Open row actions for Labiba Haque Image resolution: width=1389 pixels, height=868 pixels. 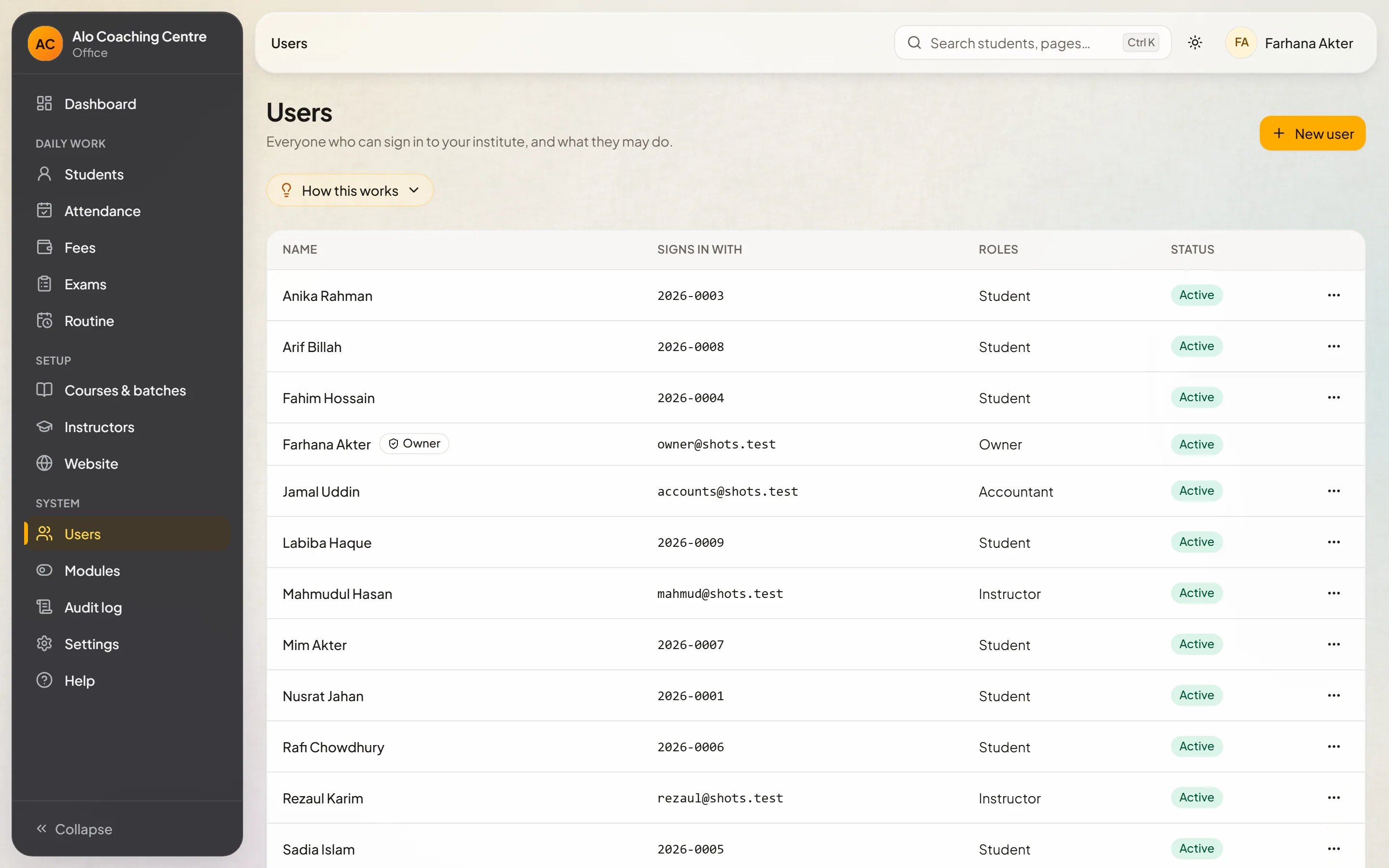tap(1334, 542)
